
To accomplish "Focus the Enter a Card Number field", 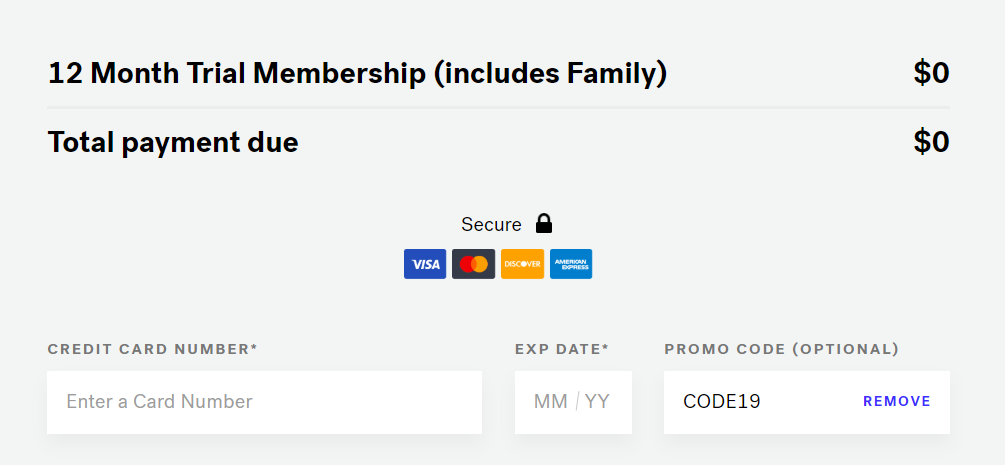I will pyautogui.click(x=264, y=402).
